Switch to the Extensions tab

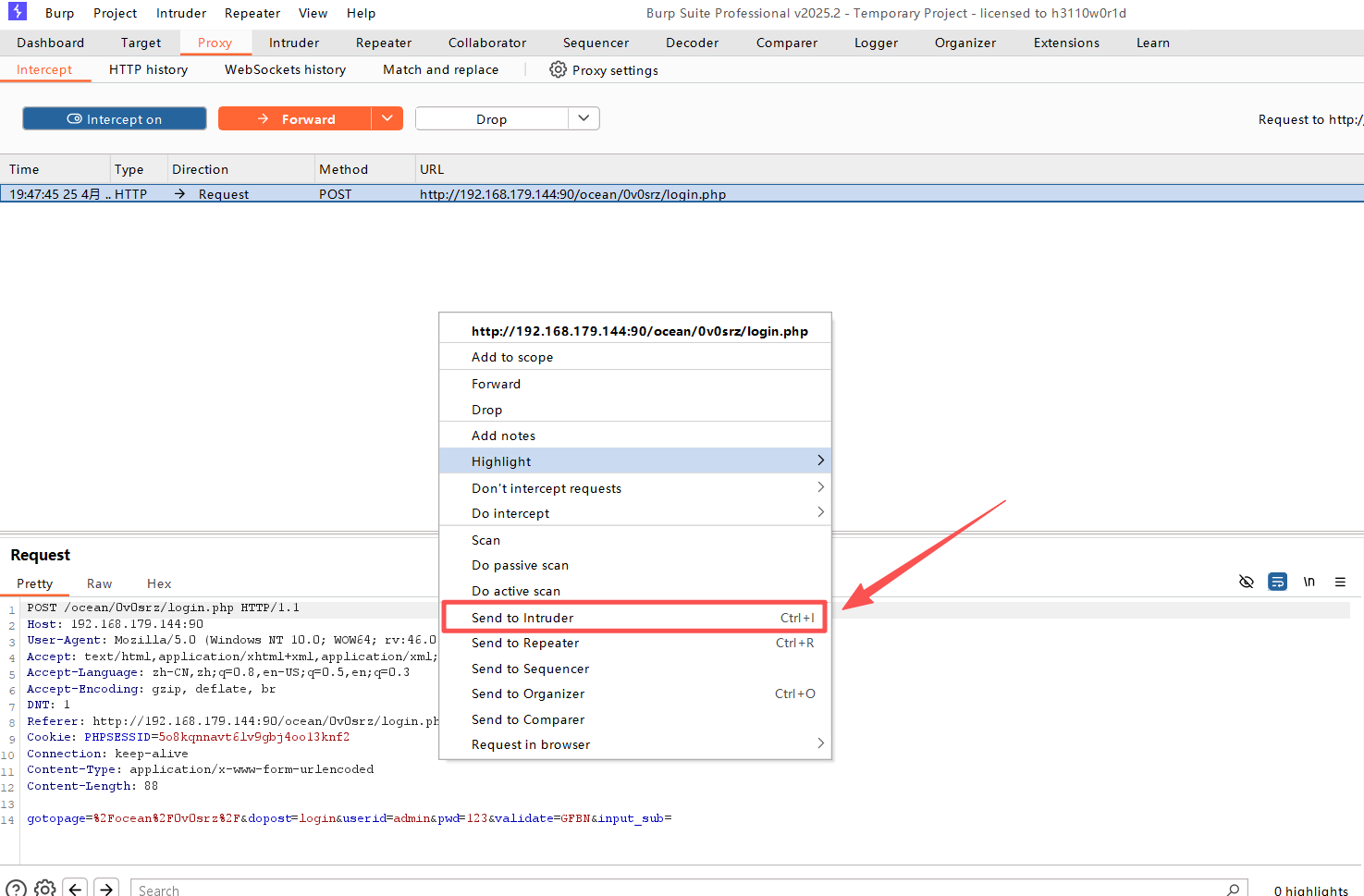point(1066,43)
